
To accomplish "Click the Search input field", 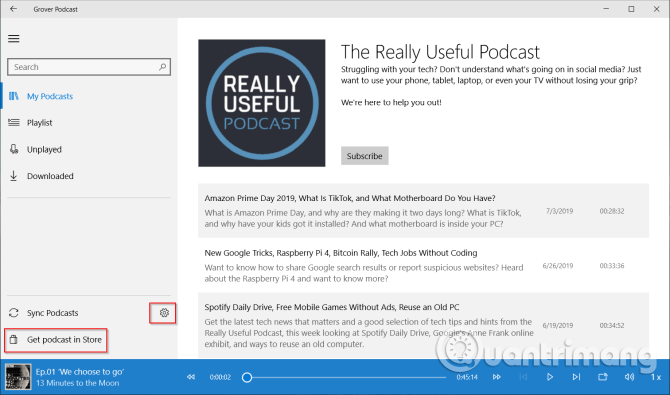I will [89, 67].
